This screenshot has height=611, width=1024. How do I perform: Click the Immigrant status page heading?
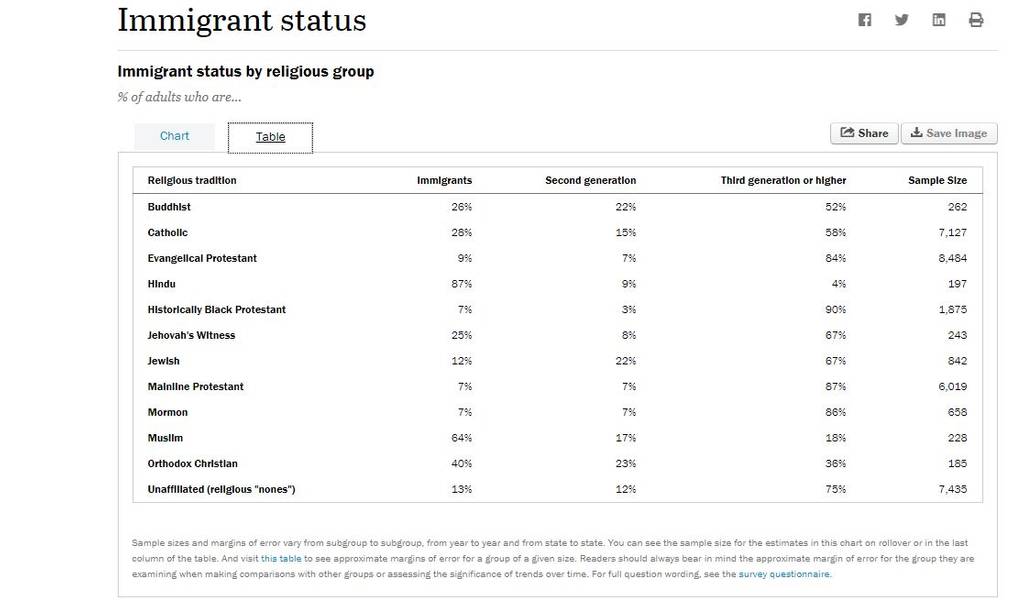tap(242, 21)
